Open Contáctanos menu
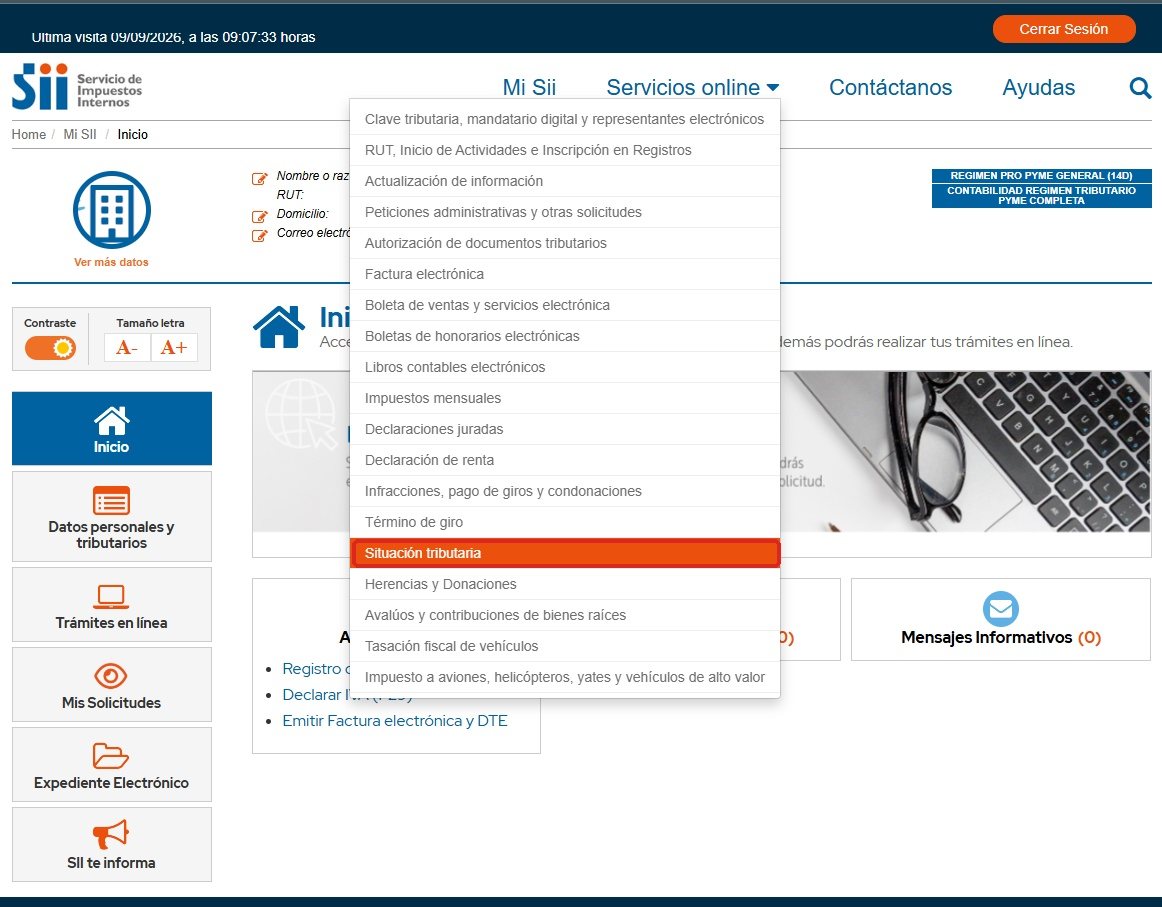 (x=890, y=87)
